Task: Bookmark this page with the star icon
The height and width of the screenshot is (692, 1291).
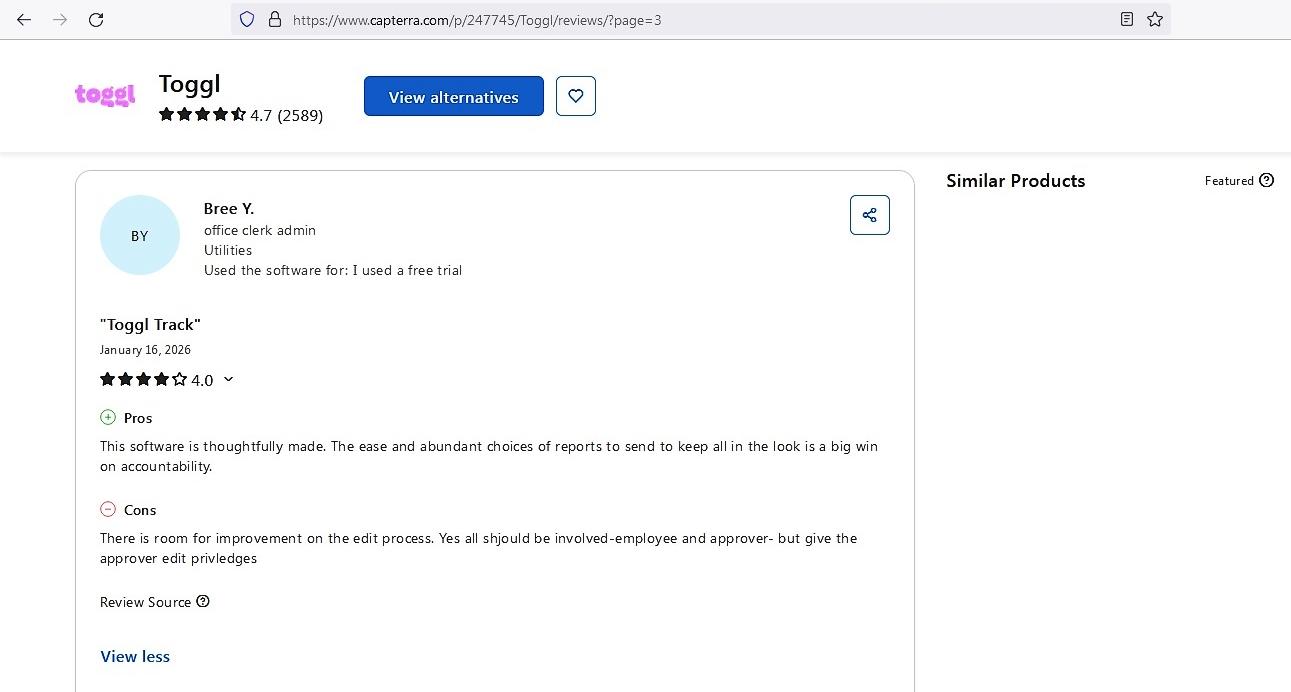Action: tap(1155, 19)
